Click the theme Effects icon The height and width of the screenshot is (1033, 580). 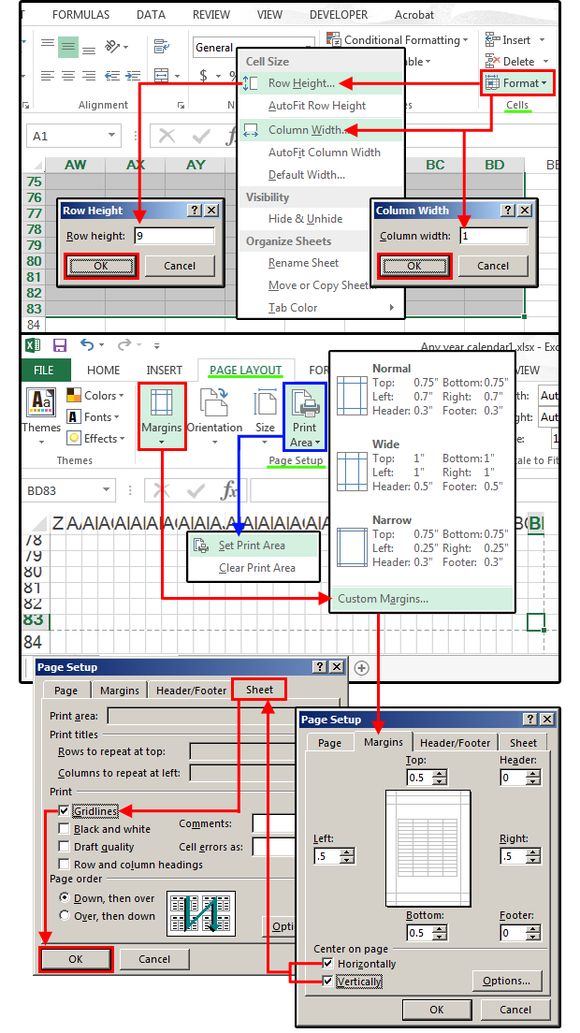click(x=73, y=438)
